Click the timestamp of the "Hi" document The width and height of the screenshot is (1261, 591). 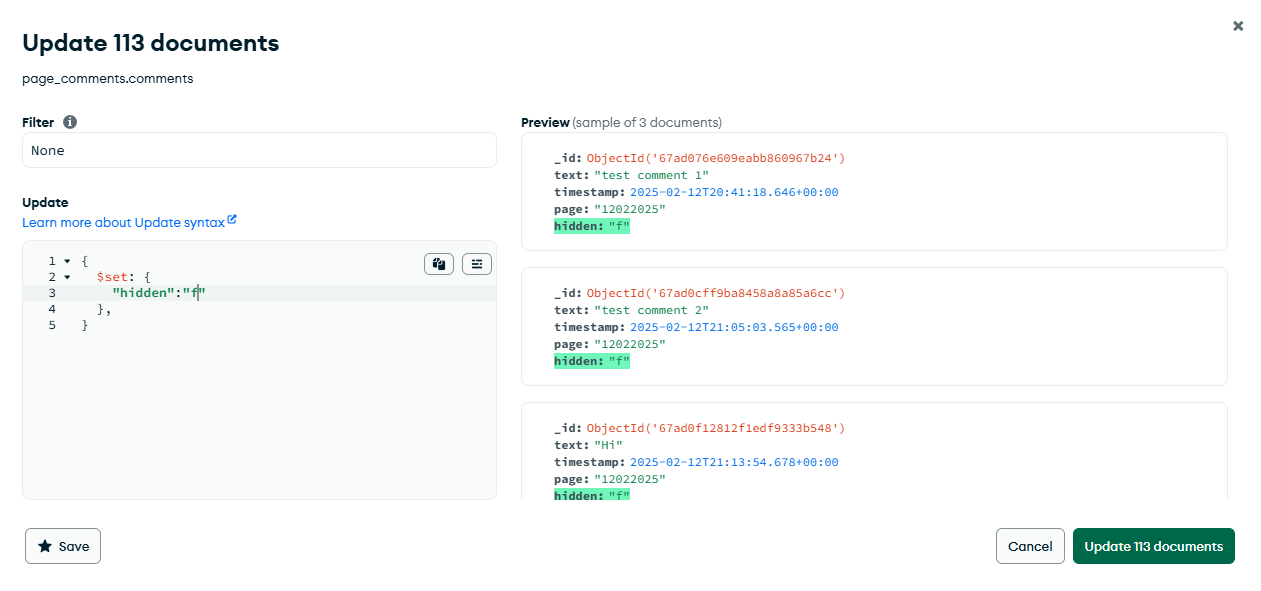734,462
